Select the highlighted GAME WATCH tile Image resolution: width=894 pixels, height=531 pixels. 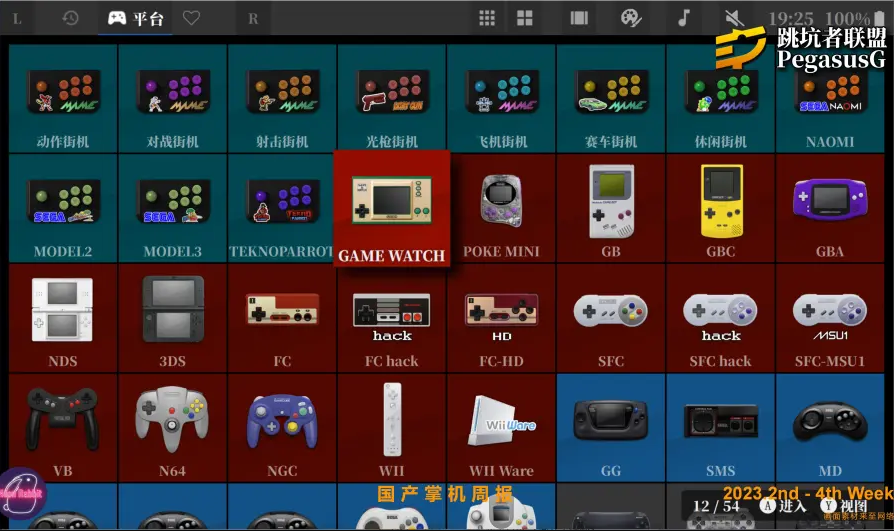[x=392, y=208]
